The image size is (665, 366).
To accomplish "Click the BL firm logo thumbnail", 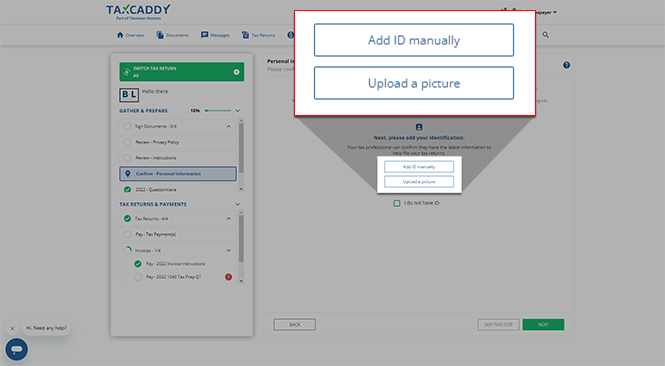I will (x=129, y=95).
